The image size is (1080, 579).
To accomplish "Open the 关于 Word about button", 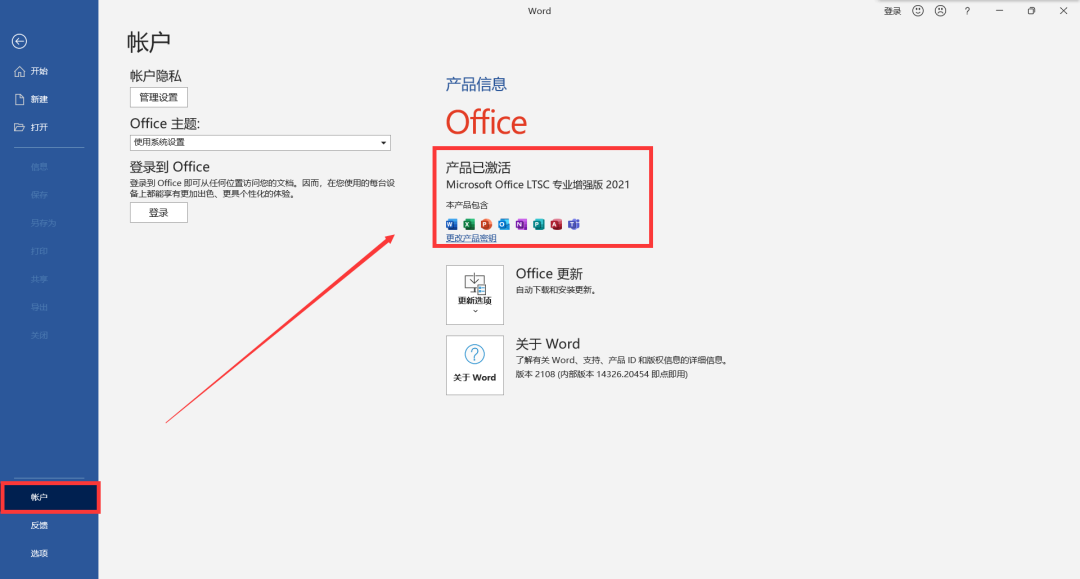I will tap(475, 365).
